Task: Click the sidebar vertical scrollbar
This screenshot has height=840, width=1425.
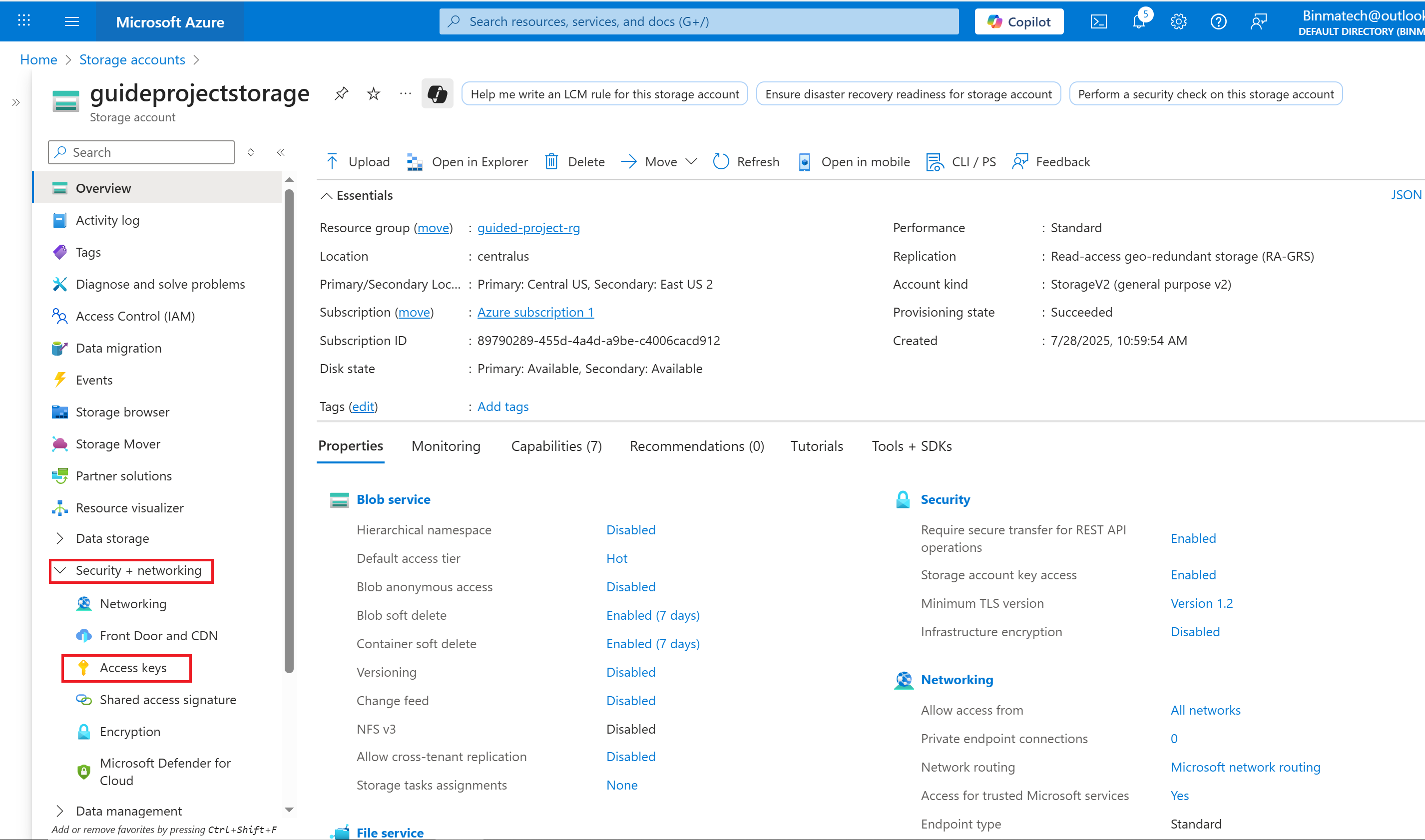Action: [x=289, y=430]
